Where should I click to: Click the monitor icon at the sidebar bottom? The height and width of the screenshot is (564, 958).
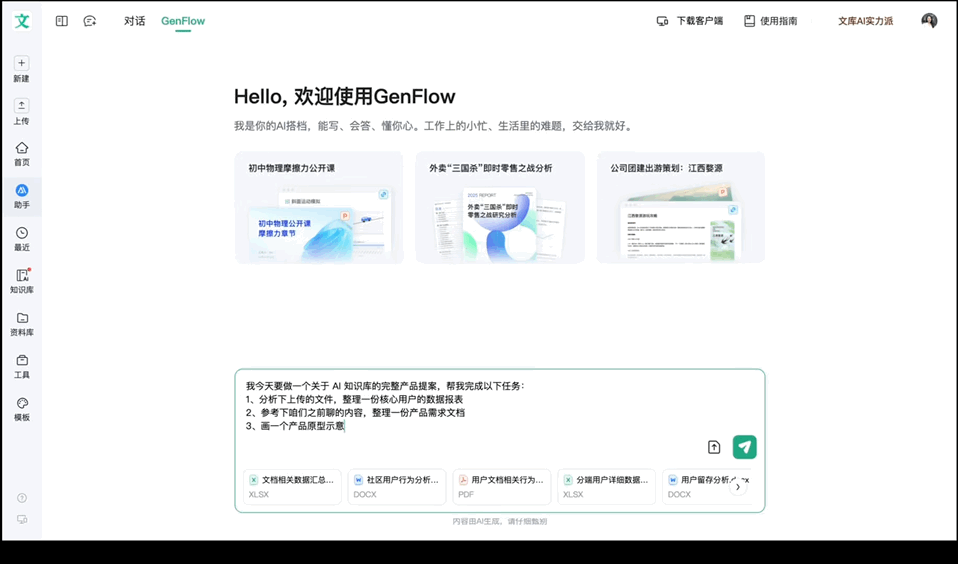point(22,519)
